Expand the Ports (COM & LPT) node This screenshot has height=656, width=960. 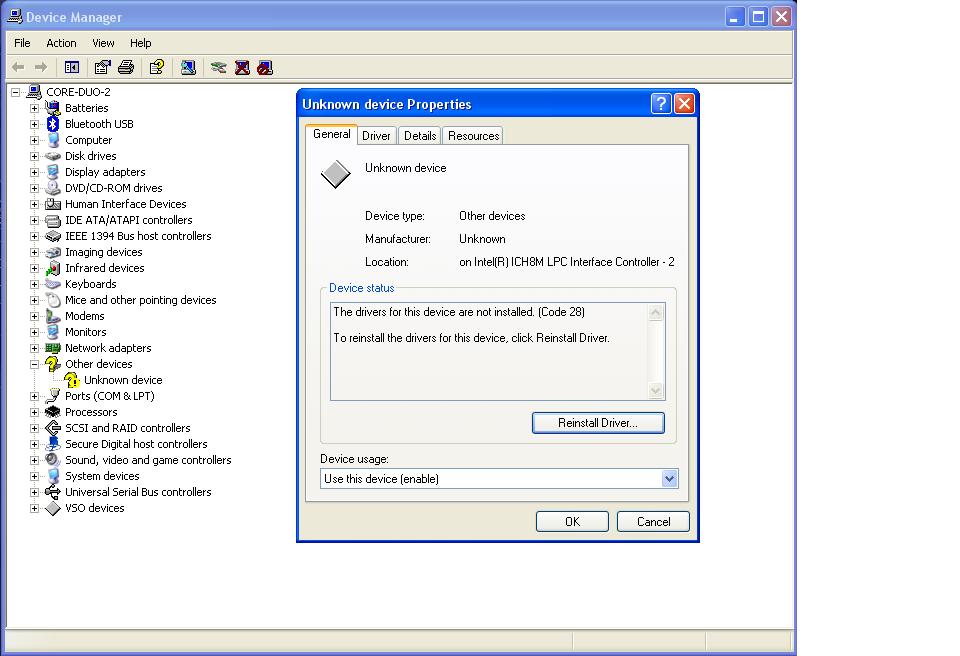point(34,396)
